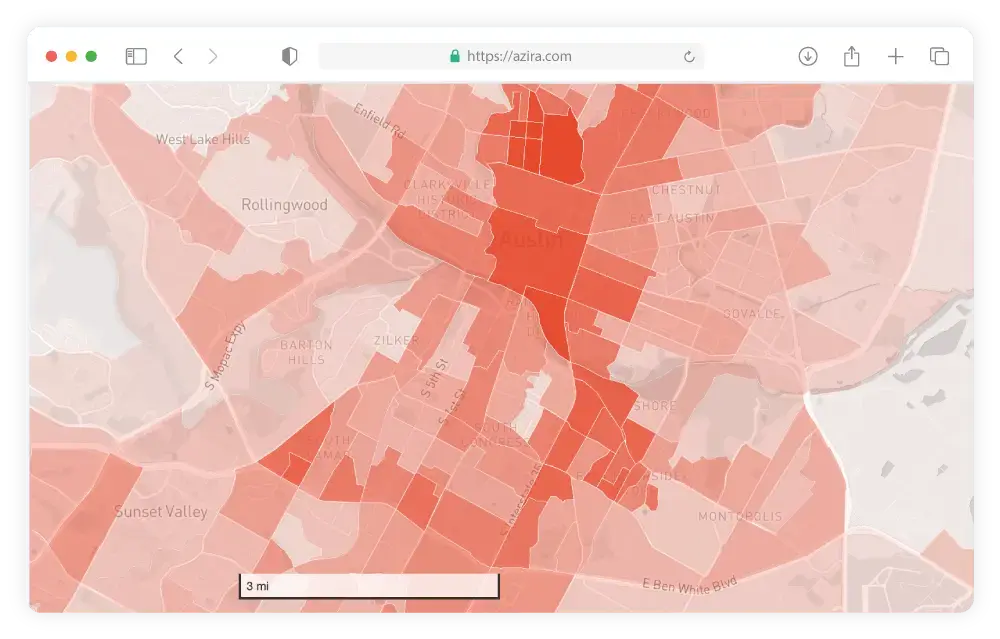Open a new tab with plus icon

point(896,57)
